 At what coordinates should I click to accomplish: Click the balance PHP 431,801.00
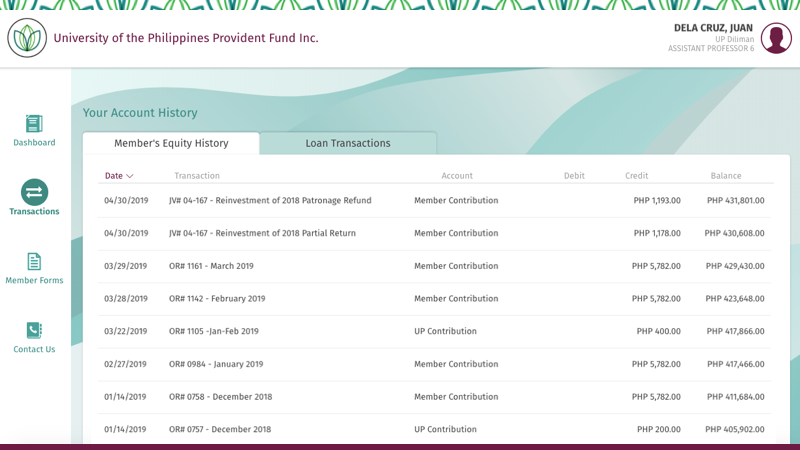coord(736,201)
